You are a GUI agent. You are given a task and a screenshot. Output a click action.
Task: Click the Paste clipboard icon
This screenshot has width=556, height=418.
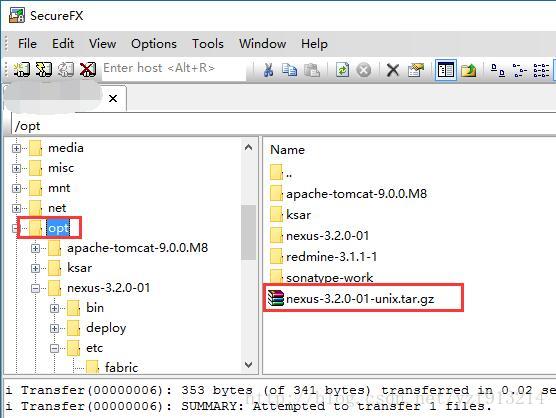coord(312,70)
